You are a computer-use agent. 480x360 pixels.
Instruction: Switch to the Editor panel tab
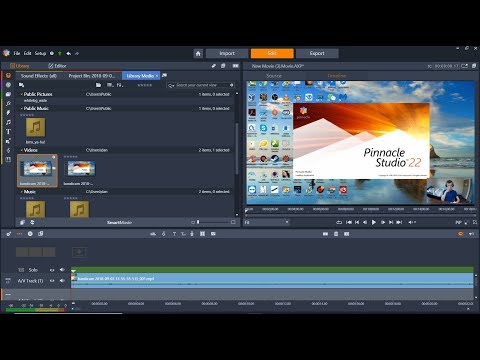(x=57, y=66)
